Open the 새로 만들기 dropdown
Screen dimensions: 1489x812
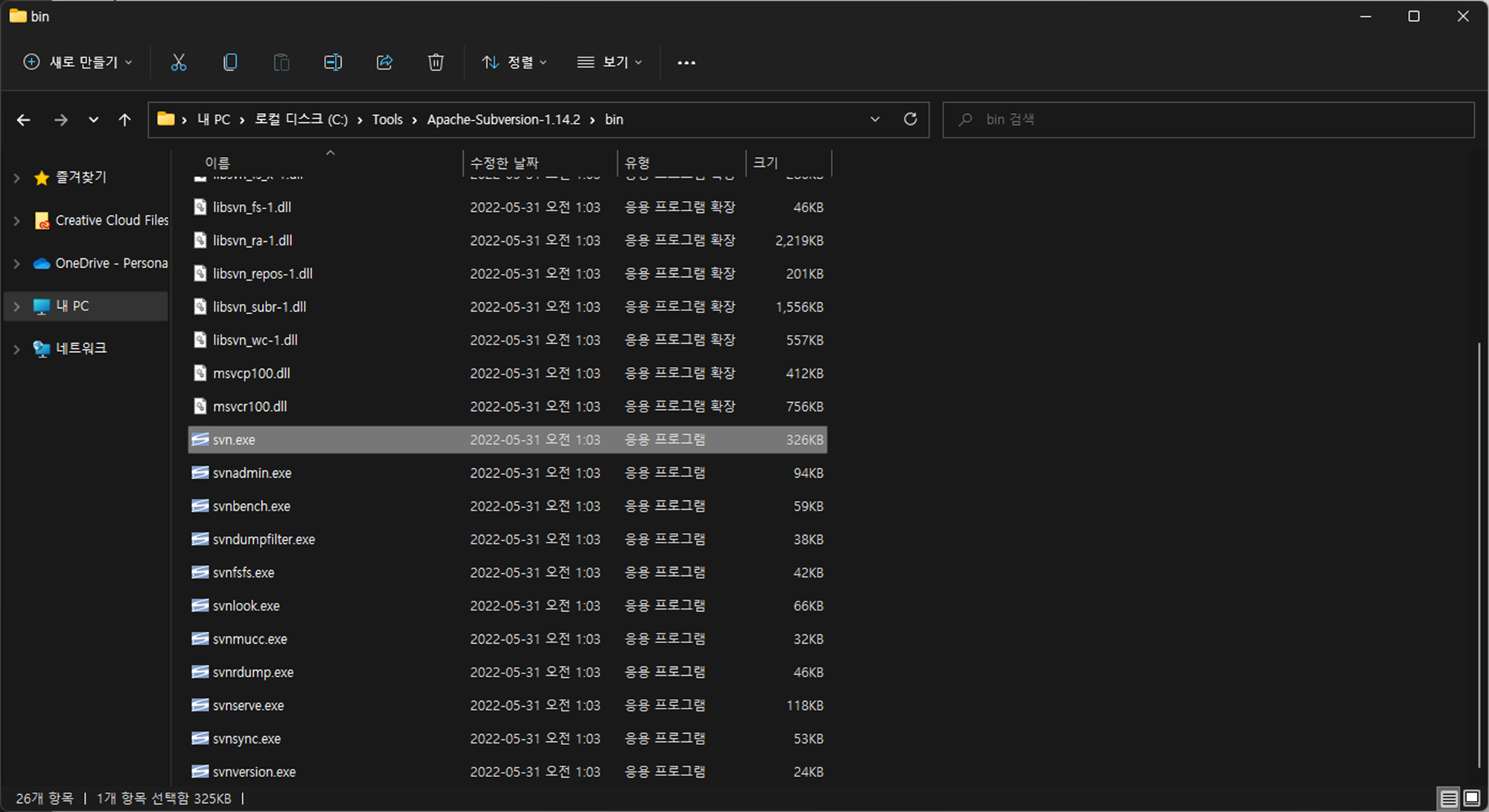coord(78,63)
